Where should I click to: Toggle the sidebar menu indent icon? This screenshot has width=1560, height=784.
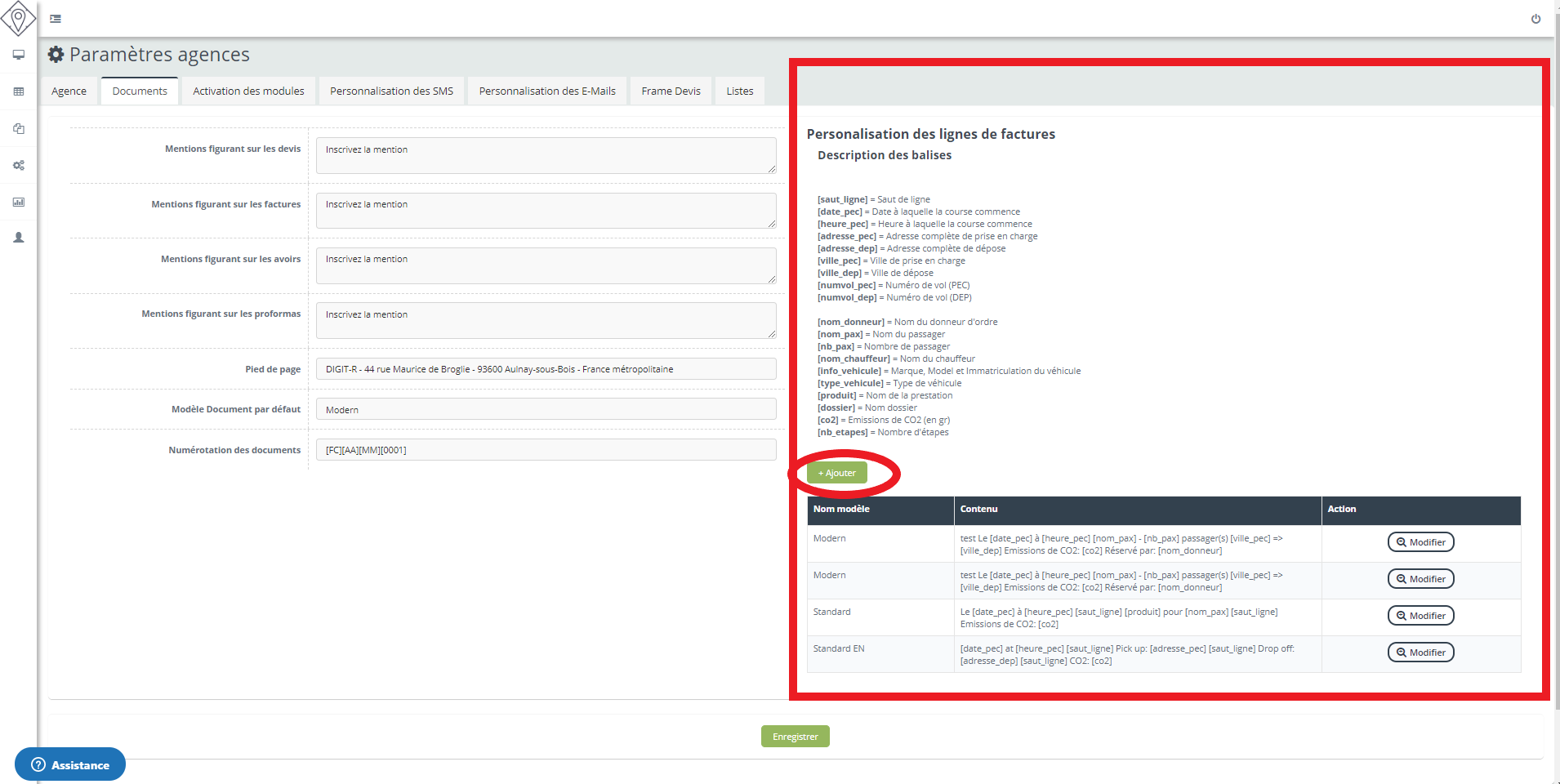coord(56,19)
